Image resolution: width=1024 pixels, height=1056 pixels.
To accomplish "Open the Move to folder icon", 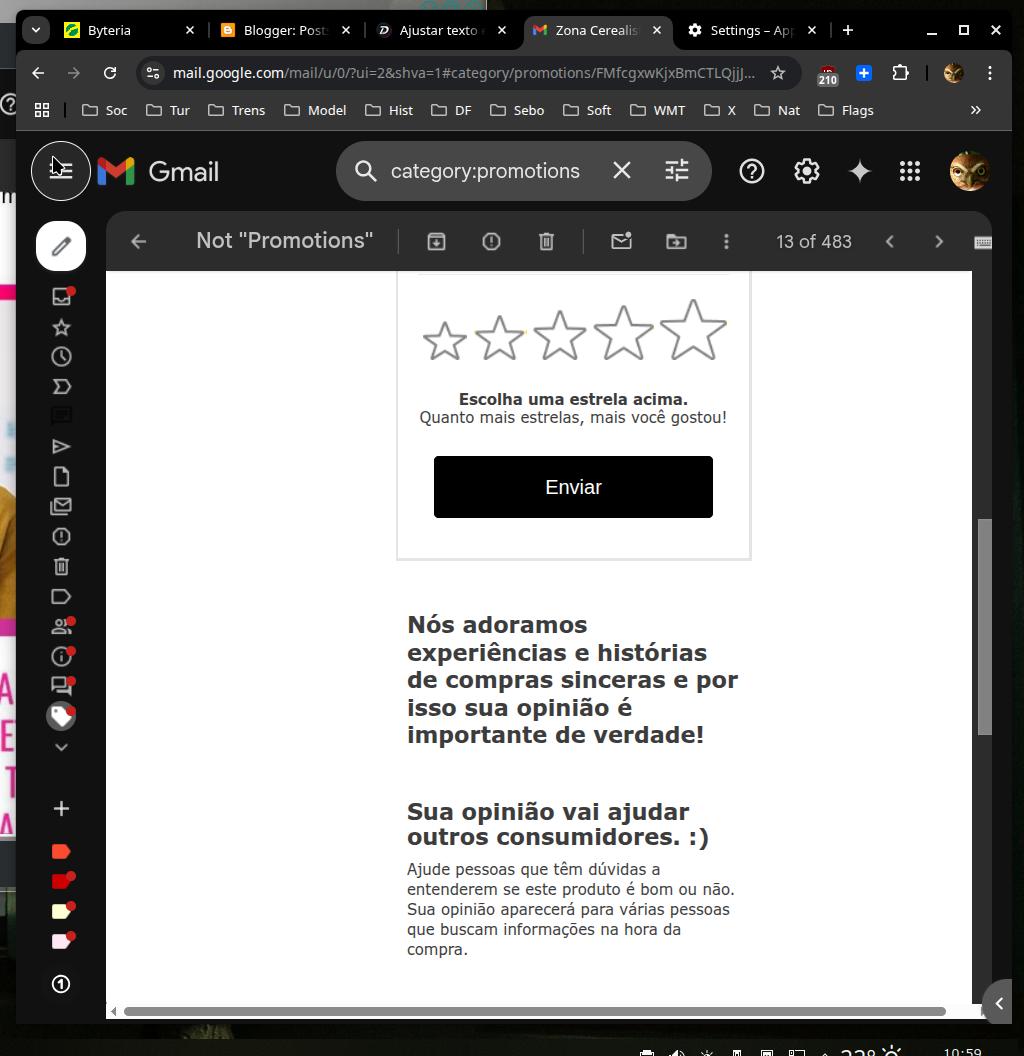I will pos(676,241).
